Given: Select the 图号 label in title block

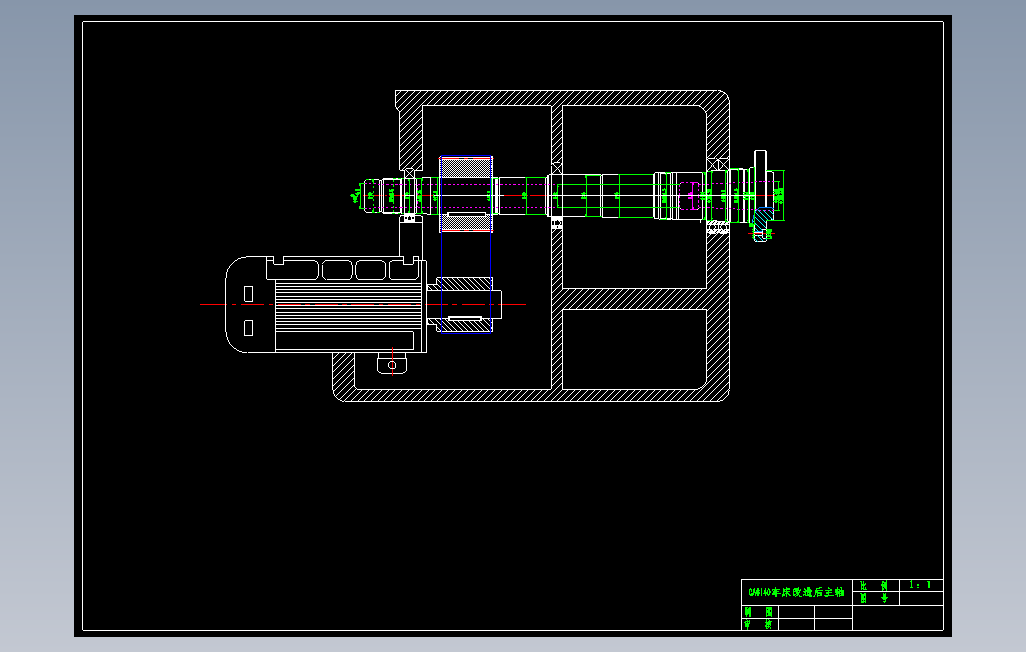Looking at the screenshot, I should [x=874, y=598].
